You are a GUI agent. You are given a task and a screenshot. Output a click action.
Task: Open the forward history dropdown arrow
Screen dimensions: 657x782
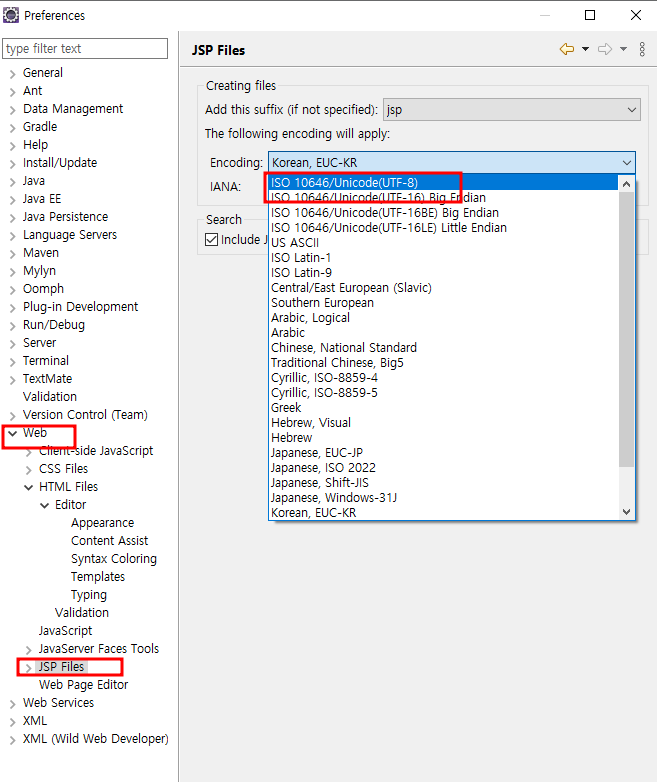pos(624,49)
